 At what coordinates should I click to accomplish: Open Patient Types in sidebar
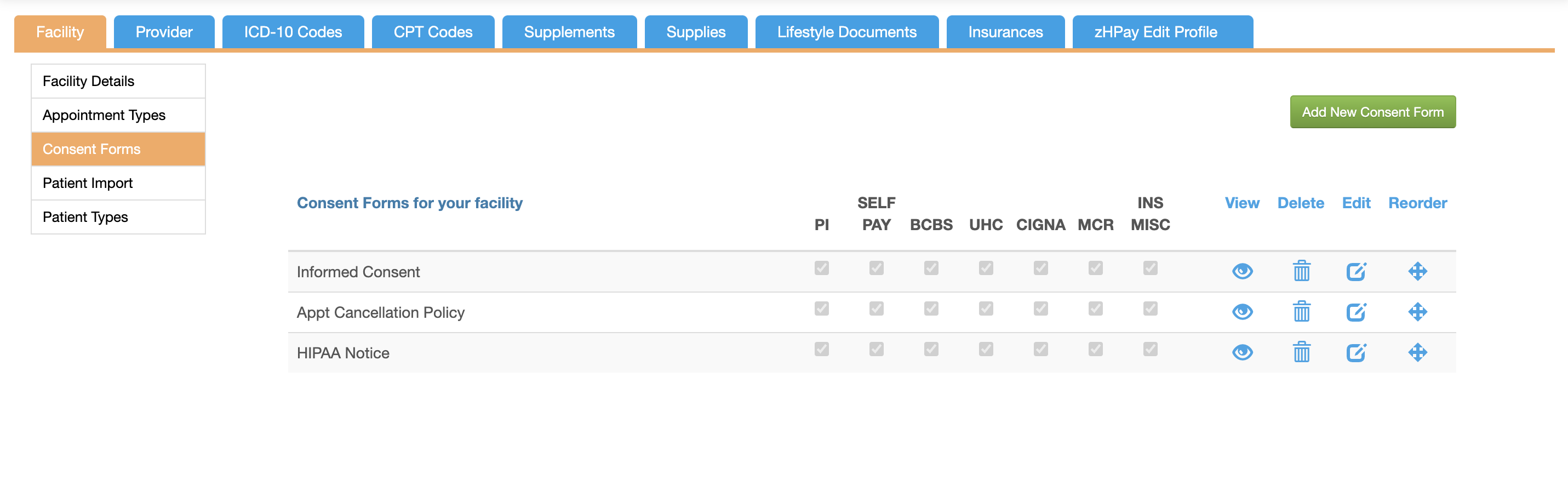[x=118, y=218]
